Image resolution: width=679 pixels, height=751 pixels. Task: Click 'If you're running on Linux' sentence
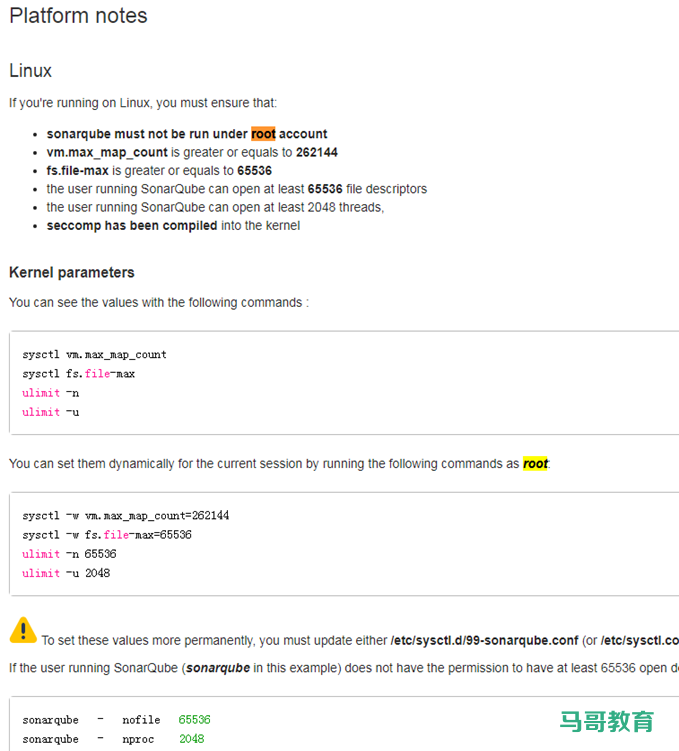(x=143, y=103)
